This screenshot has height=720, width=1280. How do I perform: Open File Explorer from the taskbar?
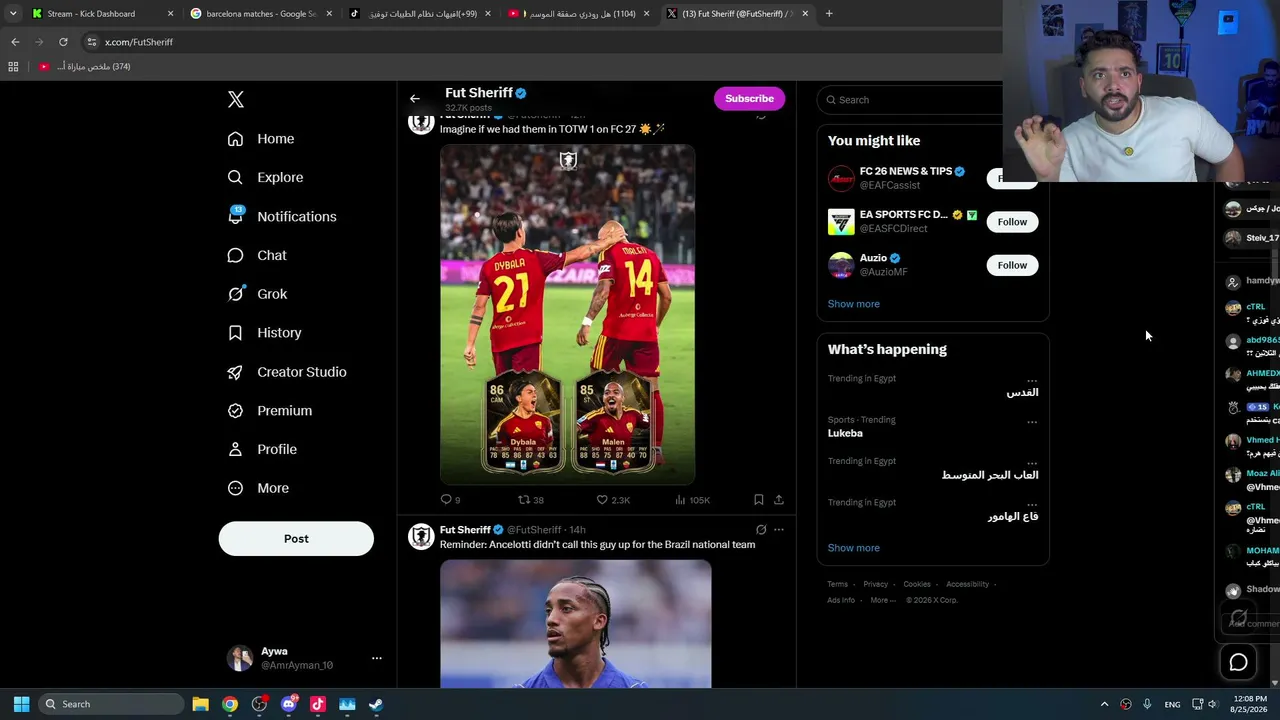pos(201,704)
